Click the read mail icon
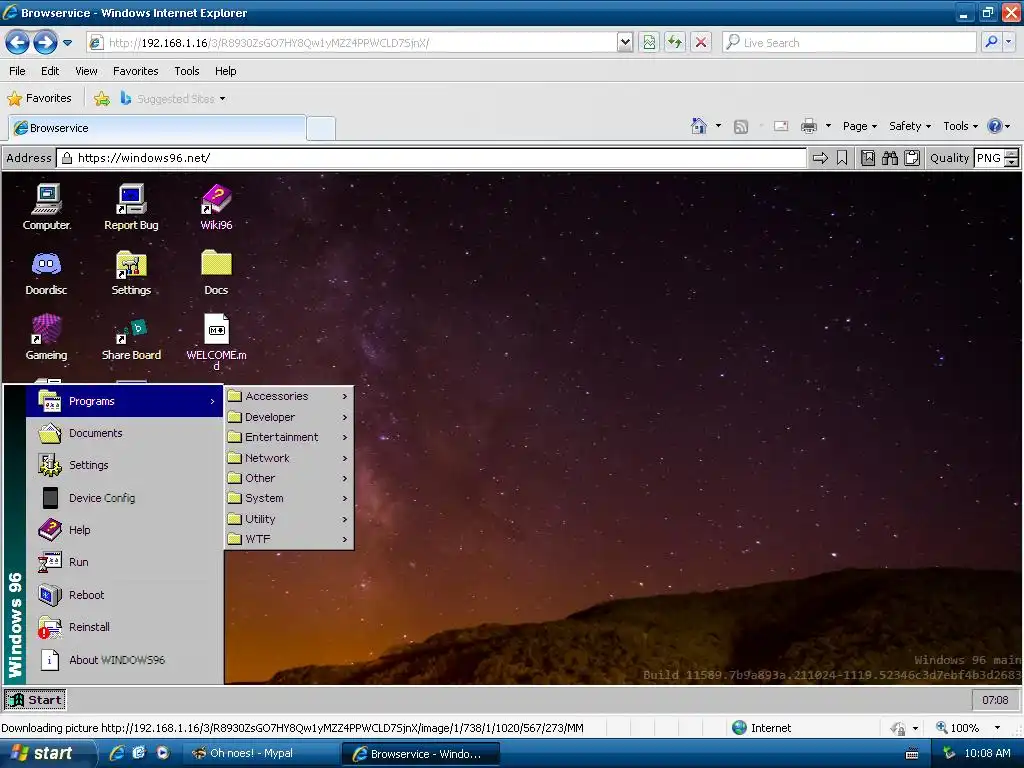 (781, 126)
